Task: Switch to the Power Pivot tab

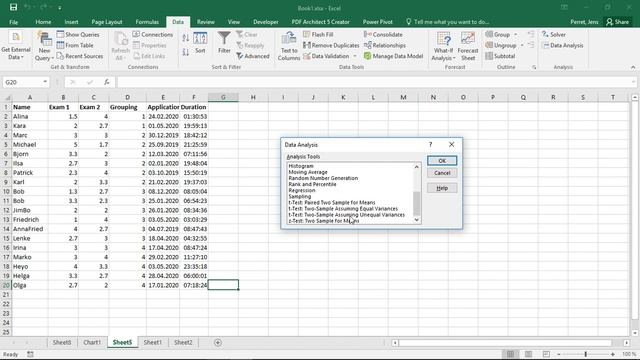Action: 378,22
